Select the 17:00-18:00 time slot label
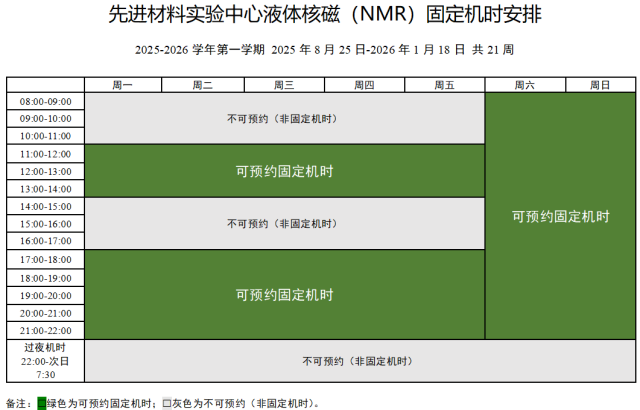The height and width of the screenshot is (410, 640). pos(46,259)
